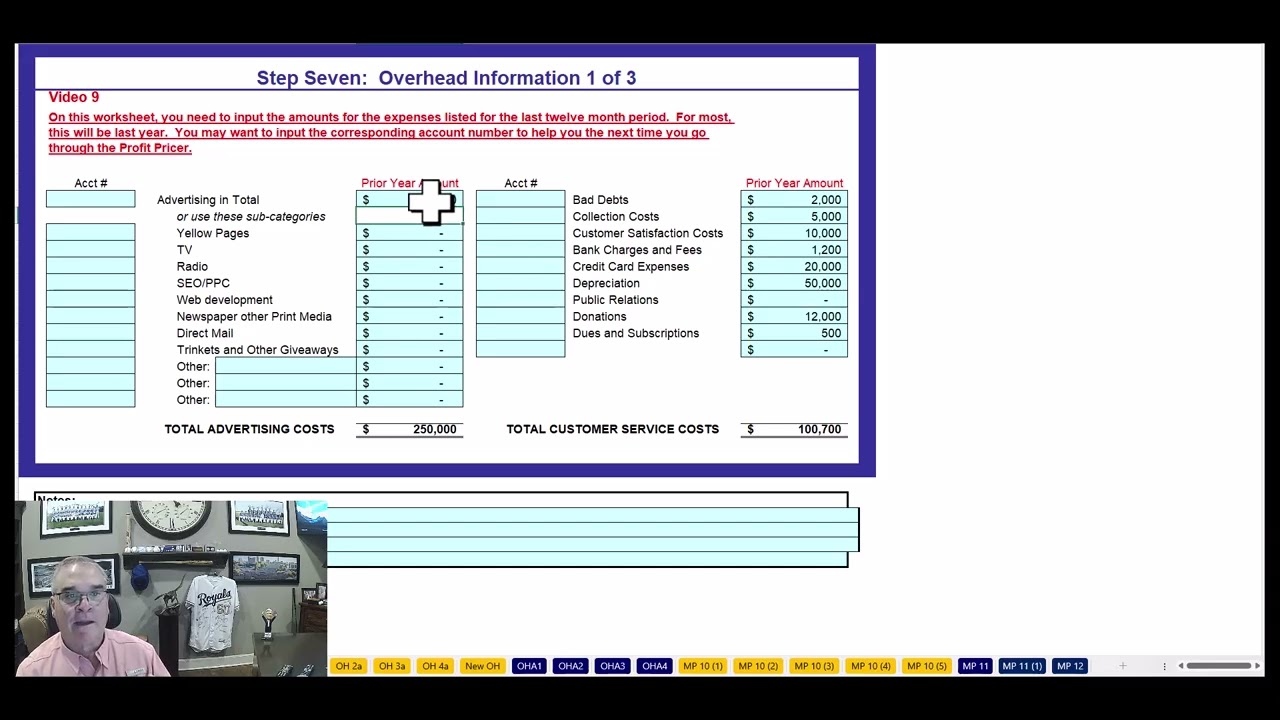This screenshot has height=720, width=1280.
Task: Select Customer Satisfaction Costs amount 10,000
Action: coord(794,233)
